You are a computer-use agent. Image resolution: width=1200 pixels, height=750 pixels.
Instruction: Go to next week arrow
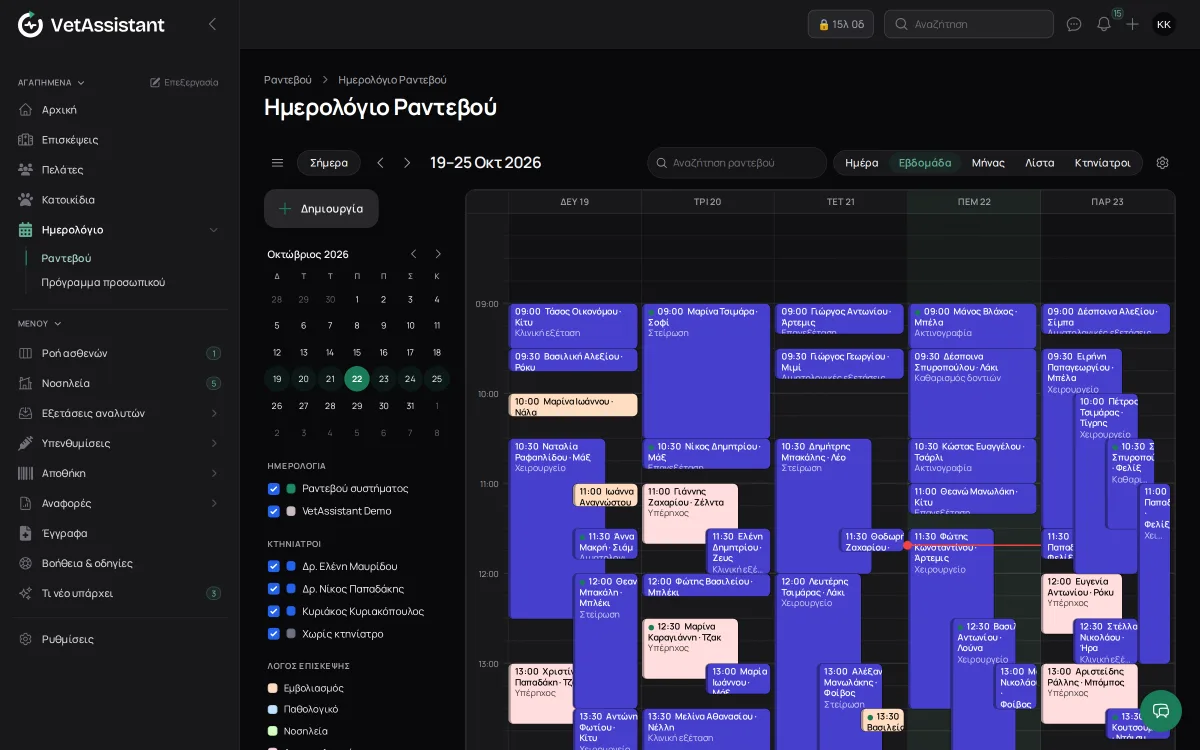(407, 163)
